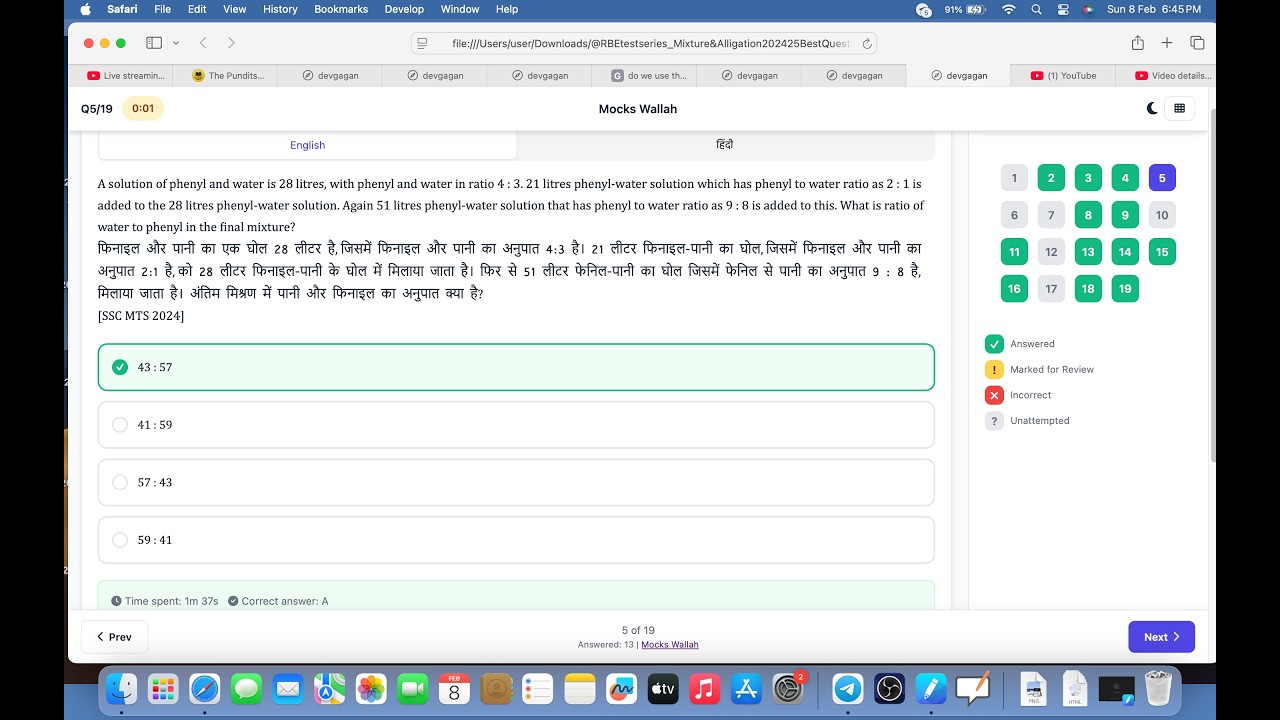The height and width of the screenshot is (720, 1280).
Task: Expand sidebar dropdown chevron in toolbar
Action: click(176, 43)
